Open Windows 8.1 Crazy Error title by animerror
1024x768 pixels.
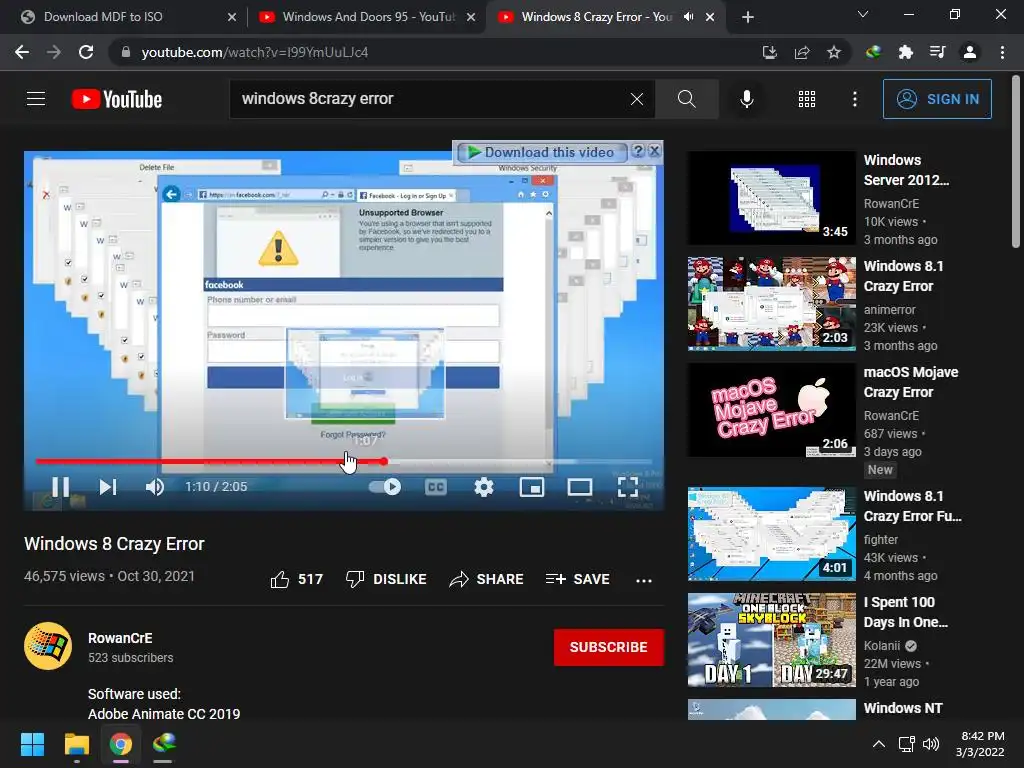pos(903,276)
